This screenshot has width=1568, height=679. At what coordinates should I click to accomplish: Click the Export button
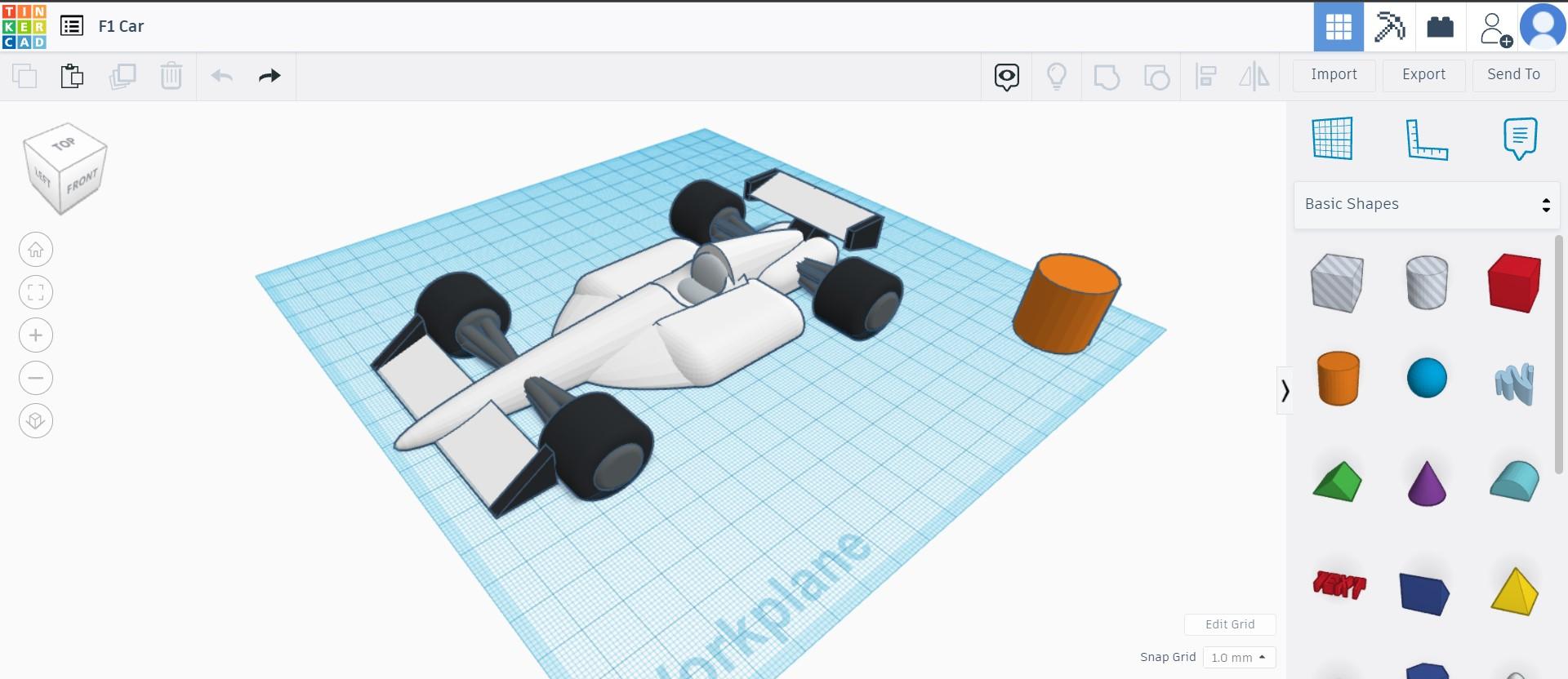1423,75
